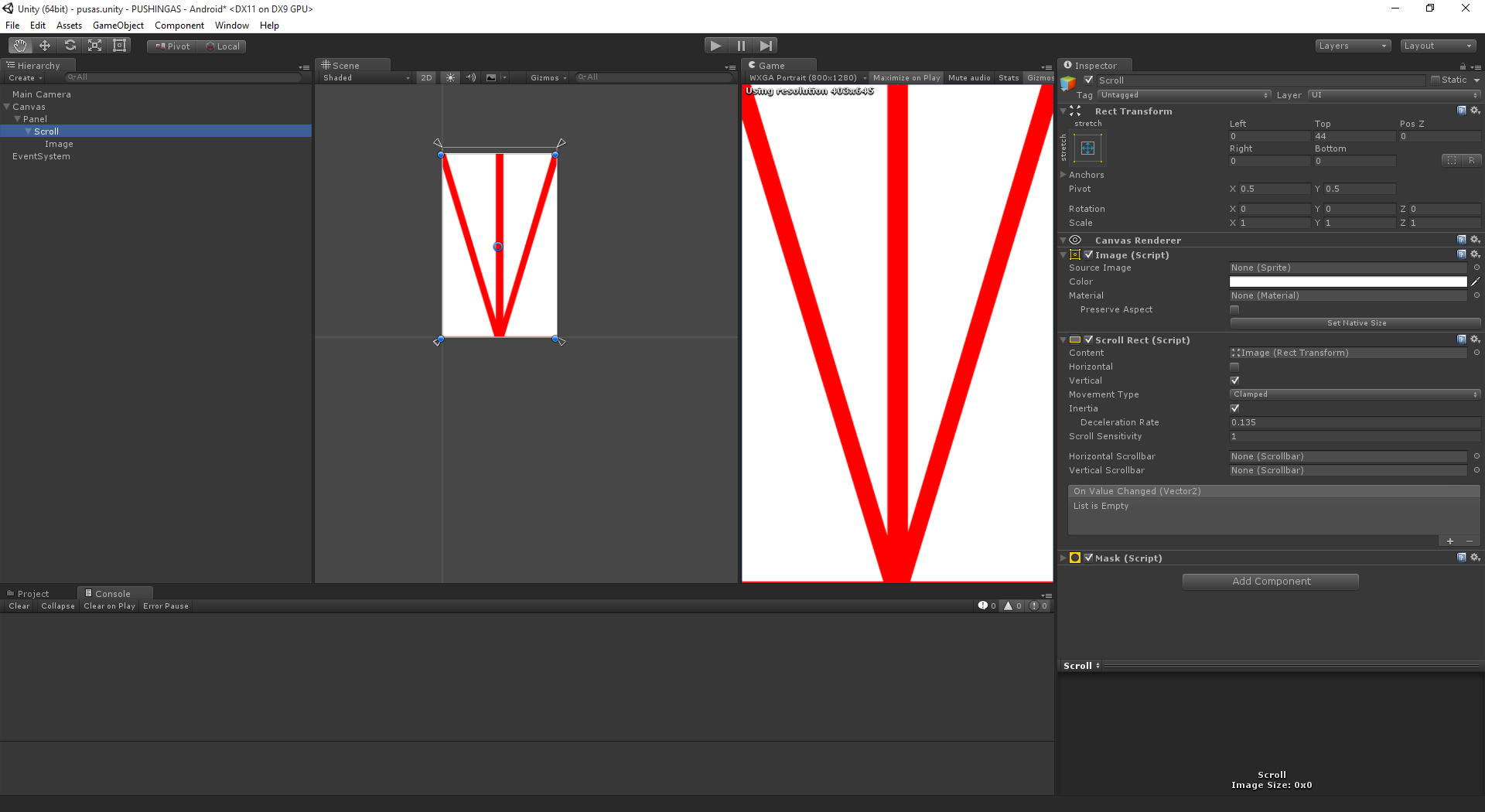Toggle the Scroll object active checkbox
The height and width of the screenshot is (812, 1485).
tap(1089, 80)
